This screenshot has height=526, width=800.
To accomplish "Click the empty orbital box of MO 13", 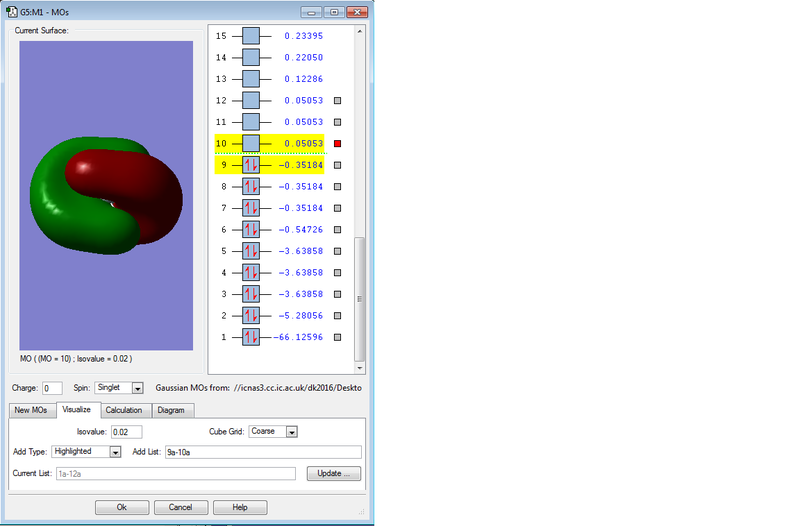I will (251, 79).
